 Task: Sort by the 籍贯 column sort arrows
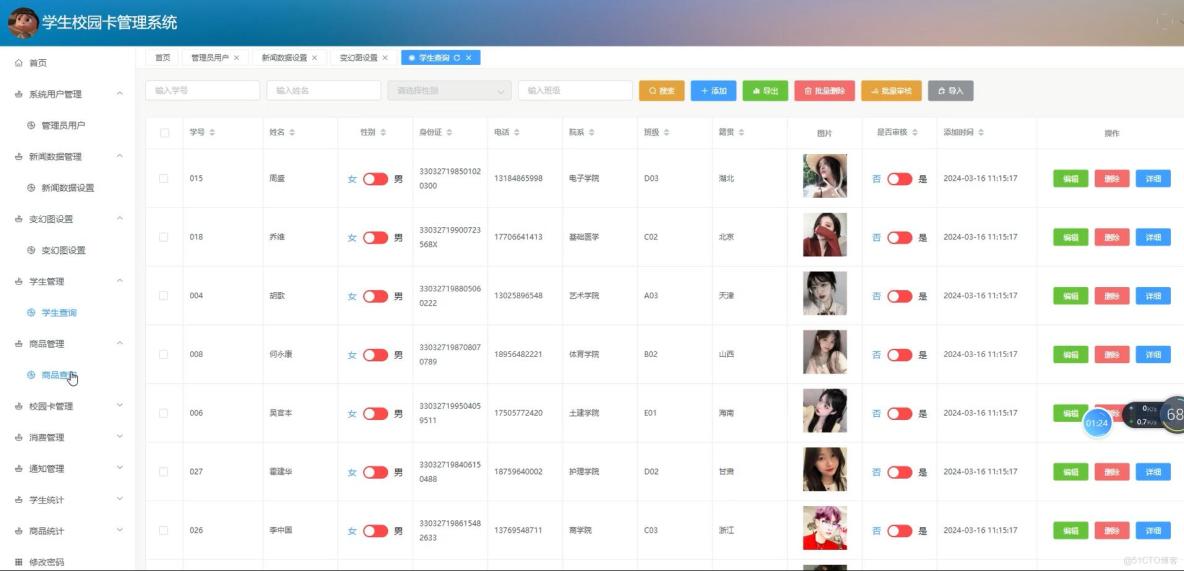(x=741, y=133)
